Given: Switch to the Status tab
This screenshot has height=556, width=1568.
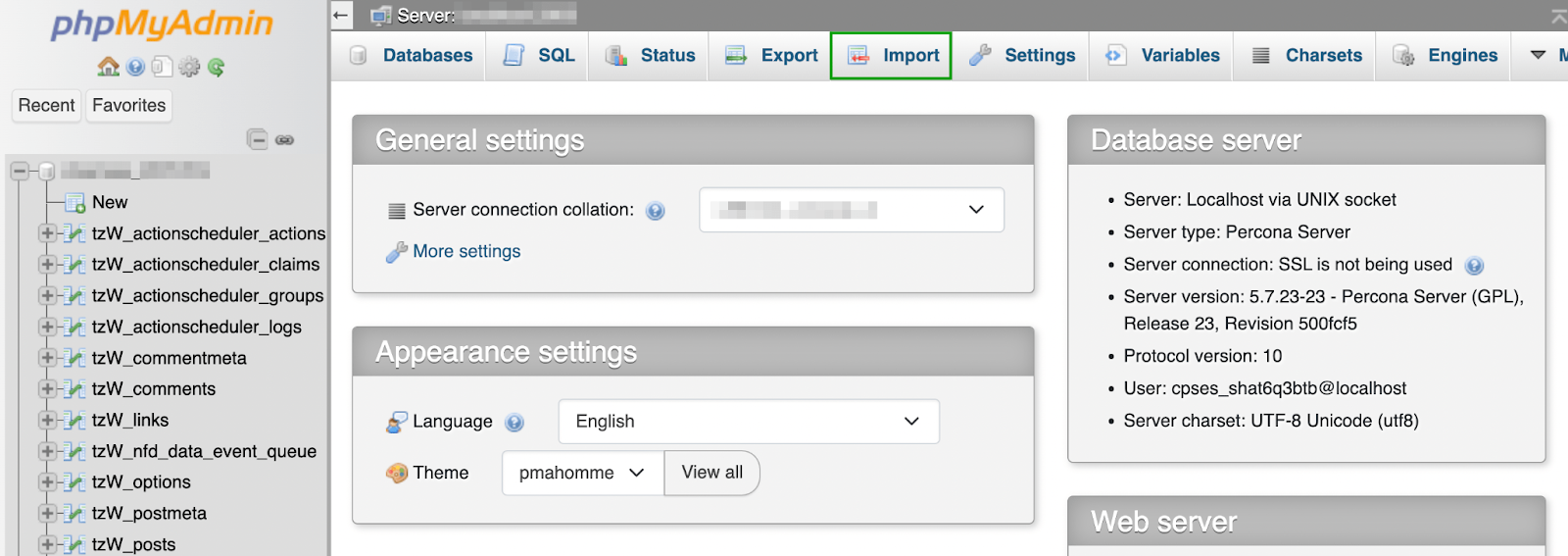Looking at the screenshot, I should (x=649, y=56).
